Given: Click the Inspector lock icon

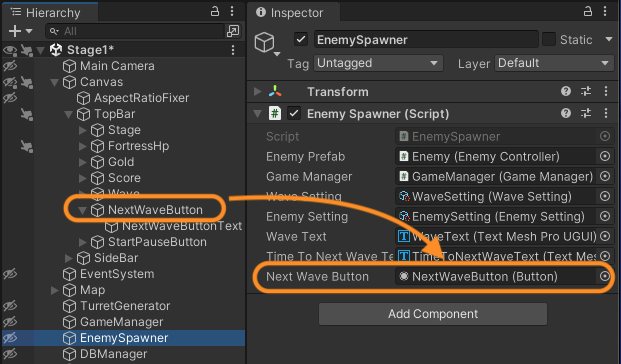Looking at the screenshot, I should click(588, 11).
